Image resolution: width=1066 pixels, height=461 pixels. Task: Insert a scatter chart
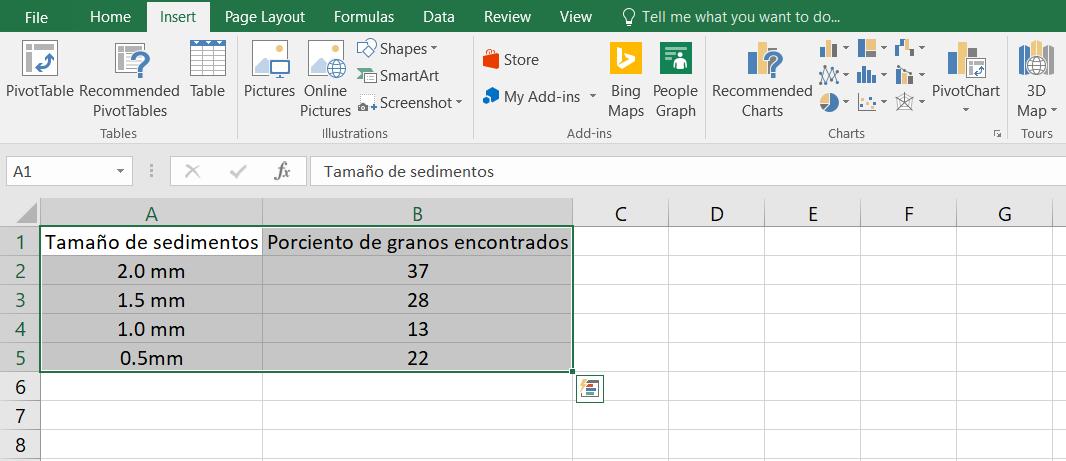click(x=867, y=102)
